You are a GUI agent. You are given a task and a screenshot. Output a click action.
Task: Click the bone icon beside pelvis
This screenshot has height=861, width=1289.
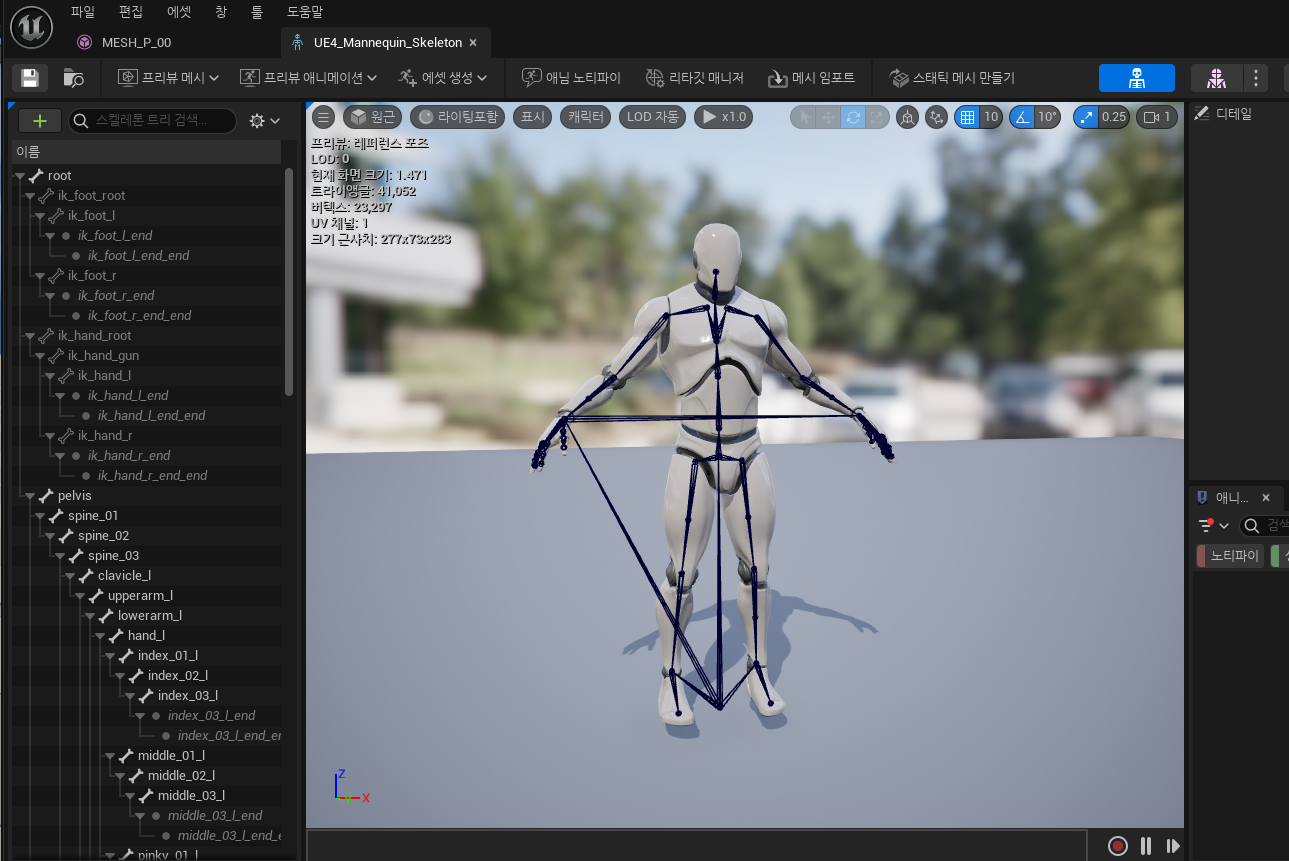coord(46,496)
